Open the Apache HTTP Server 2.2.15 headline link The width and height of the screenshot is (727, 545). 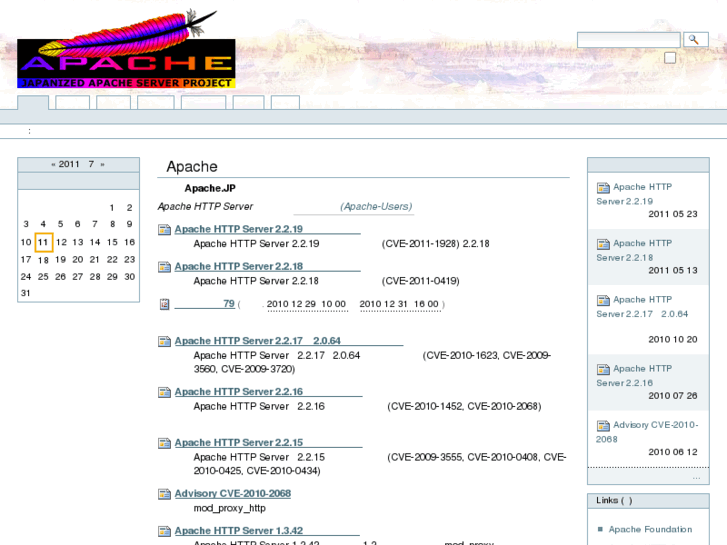(x=268, y=442)
